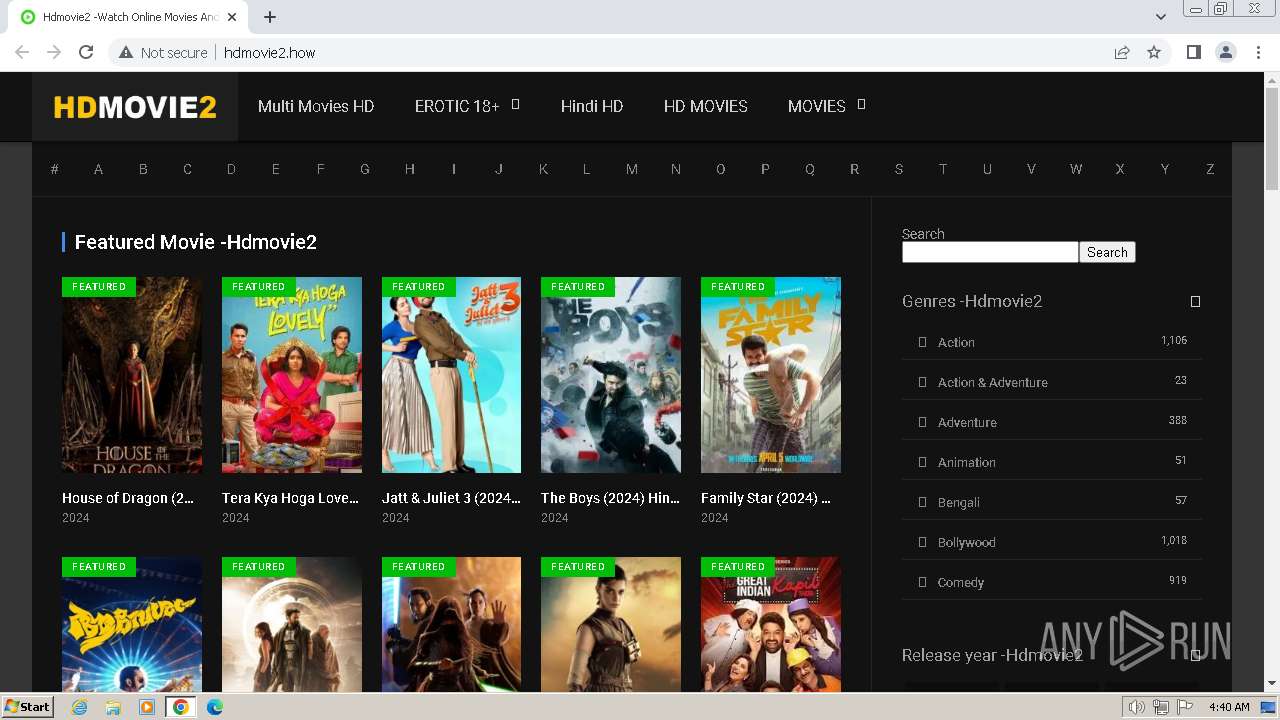Go forward using the forward arrow
The height and width of the screenshot is (720, 1280).
point(54,52)
